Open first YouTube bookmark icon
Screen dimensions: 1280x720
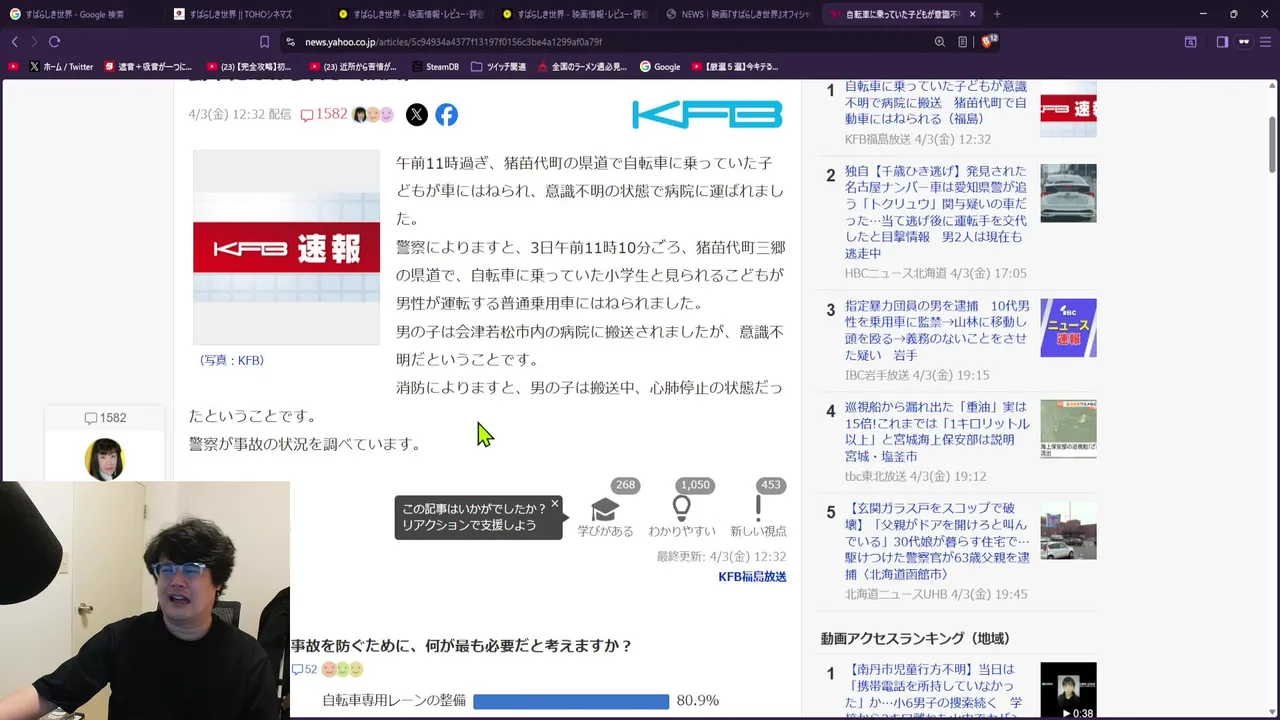[12, 67]
